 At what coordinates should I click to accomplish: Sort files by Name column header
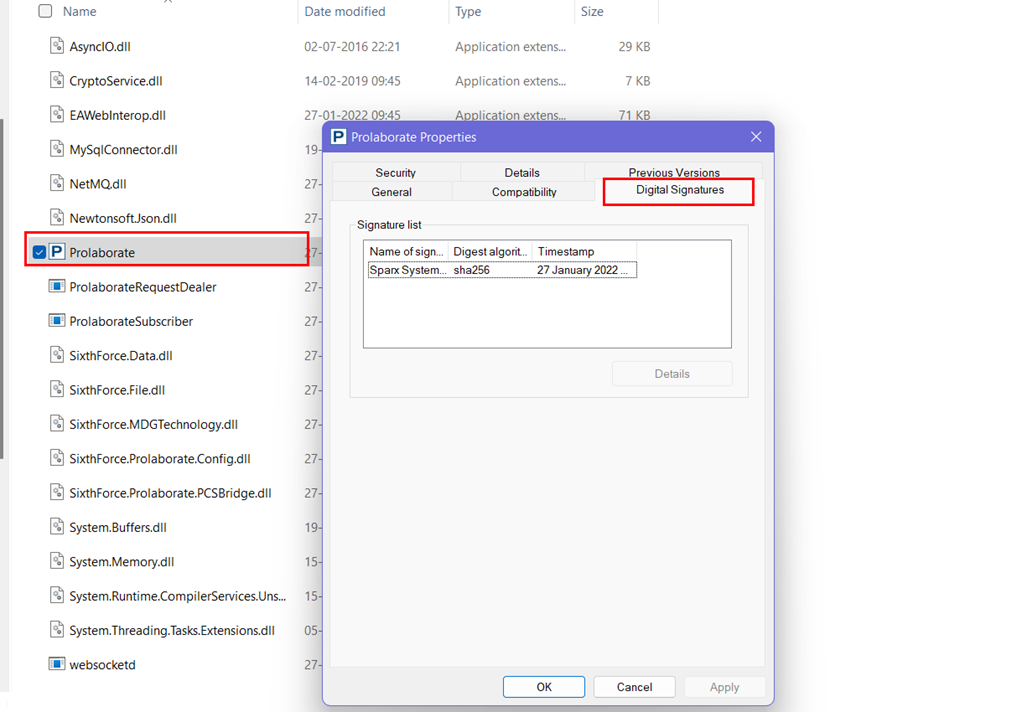click(x=80, y=11)
